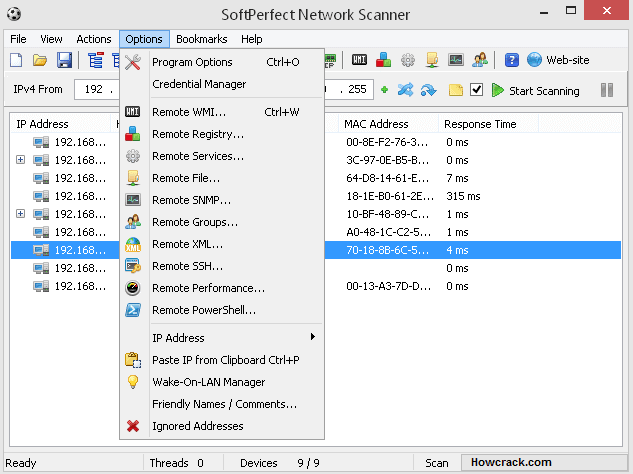Click the Paste IP clipboard icon
This screenshot has height=474, width=633.
pos(133,360)
